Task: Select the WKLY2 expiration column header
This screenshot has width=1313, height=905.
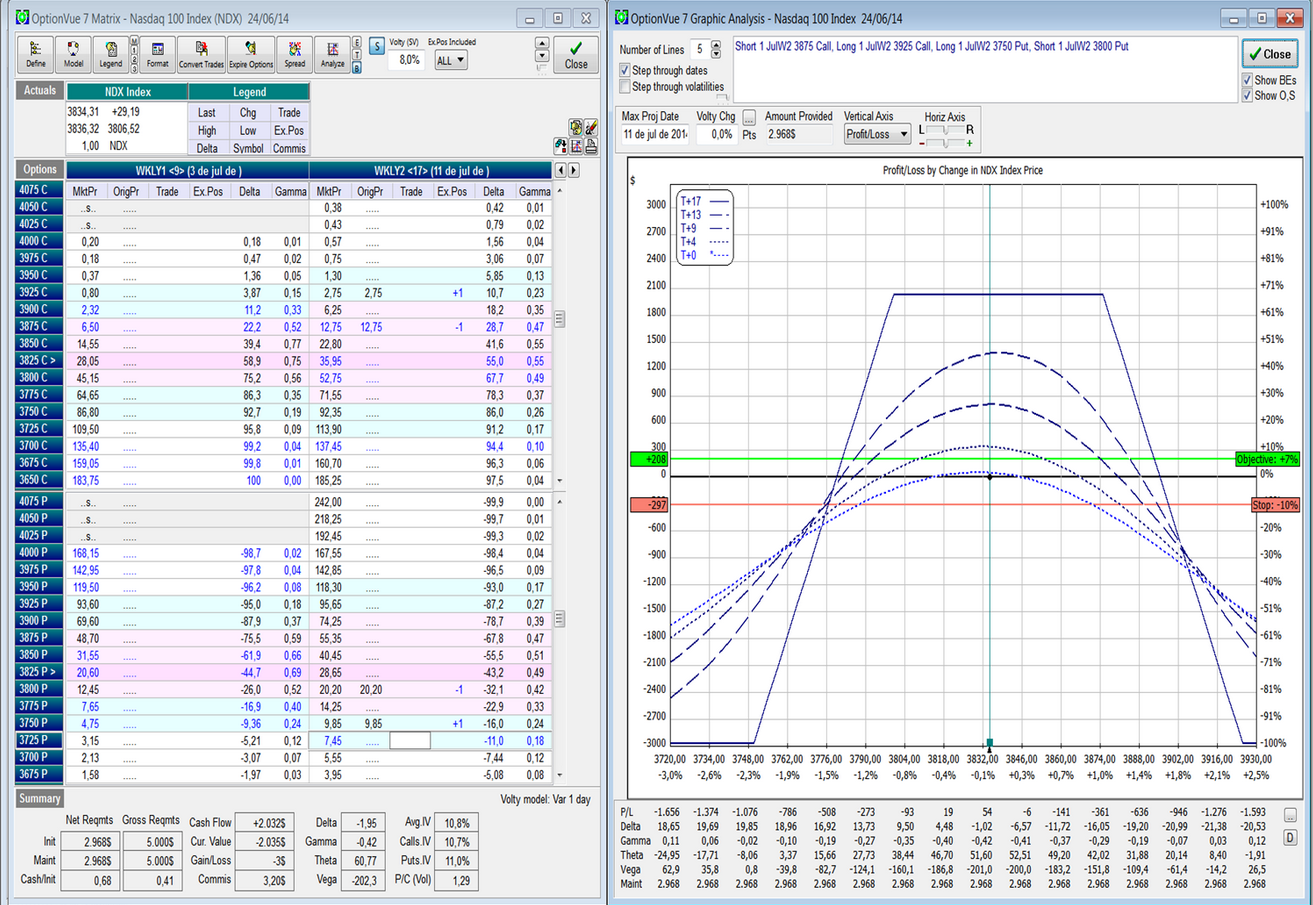Action: tap(431, 170)
